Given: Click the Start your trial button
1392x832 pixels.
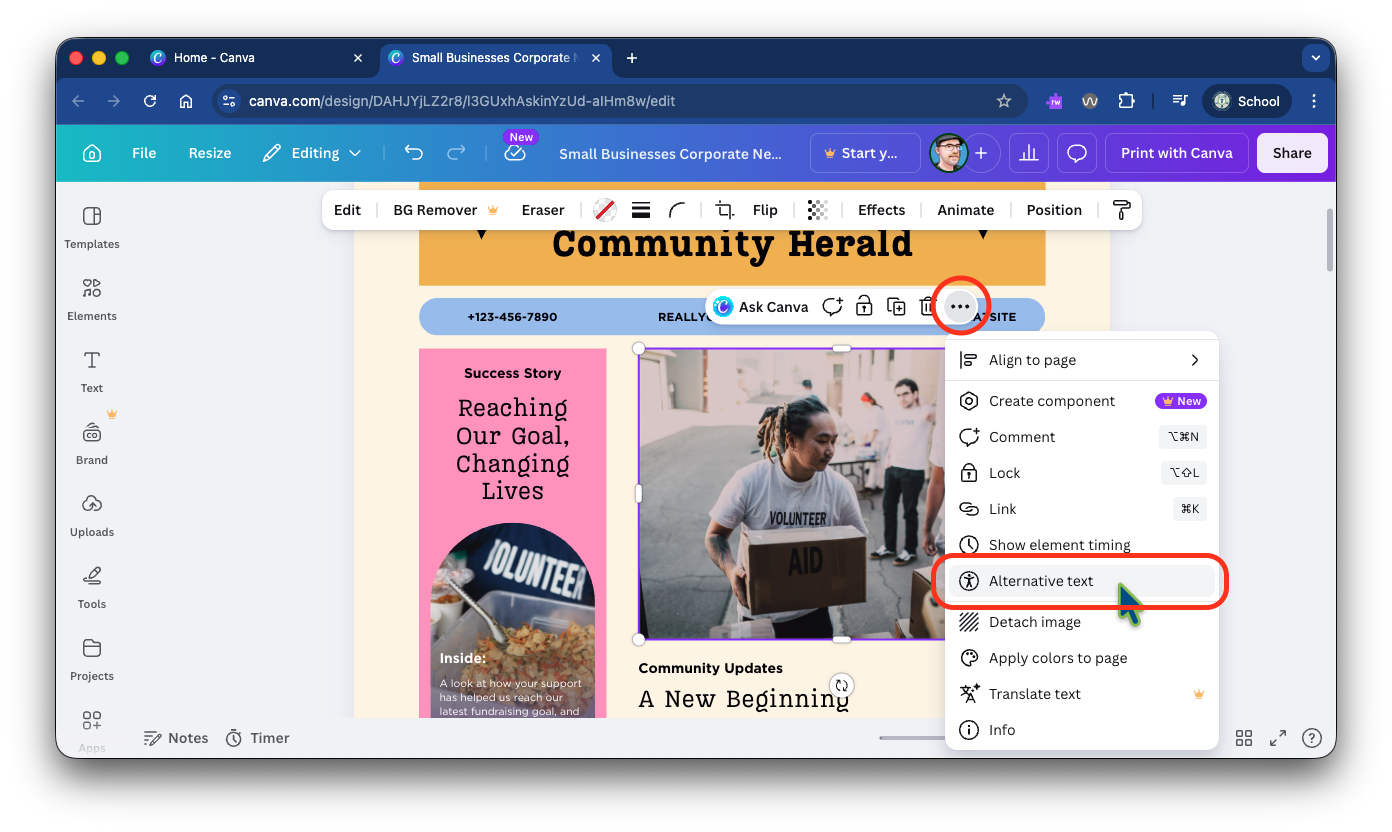Looking at the screenshot, I should [865, 153].
